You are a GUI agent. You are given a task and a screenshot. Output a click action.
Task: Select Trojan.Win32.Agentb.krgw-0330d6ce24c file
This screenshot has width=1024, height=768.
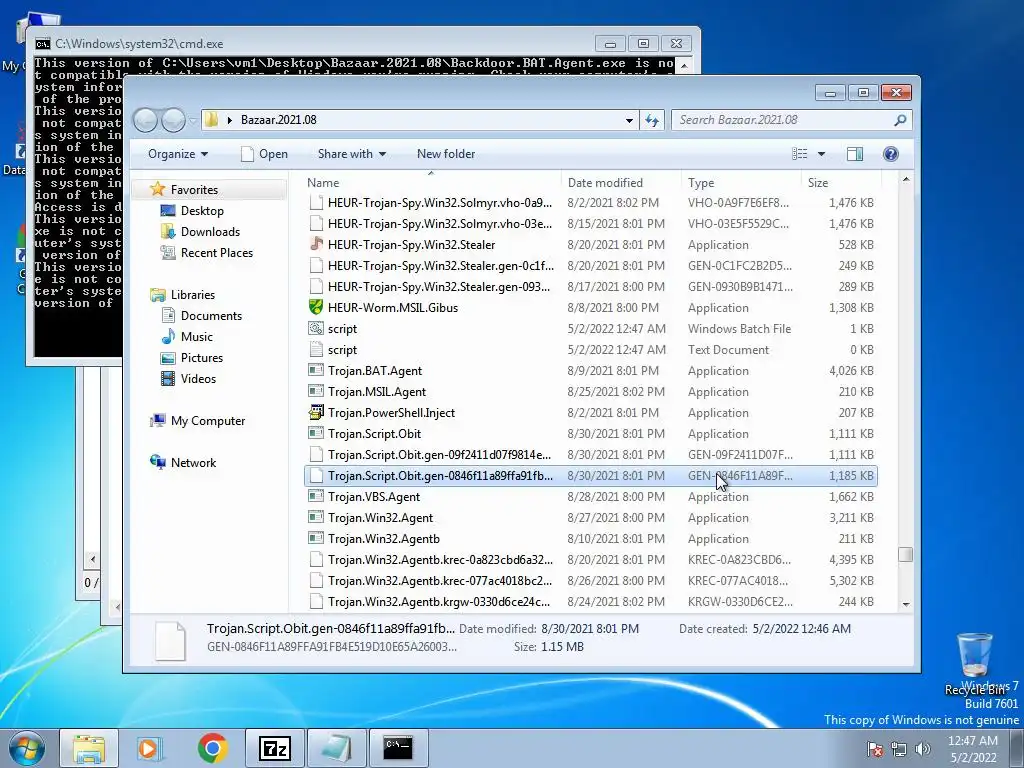click(x=591, y=601)
